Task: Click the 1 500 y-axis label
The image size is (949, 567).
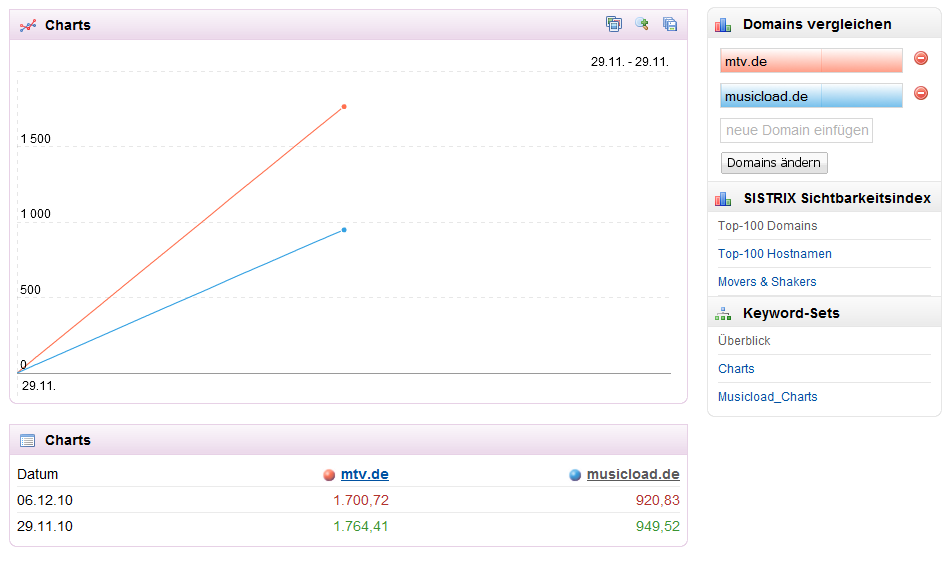Action: point(36,139)
